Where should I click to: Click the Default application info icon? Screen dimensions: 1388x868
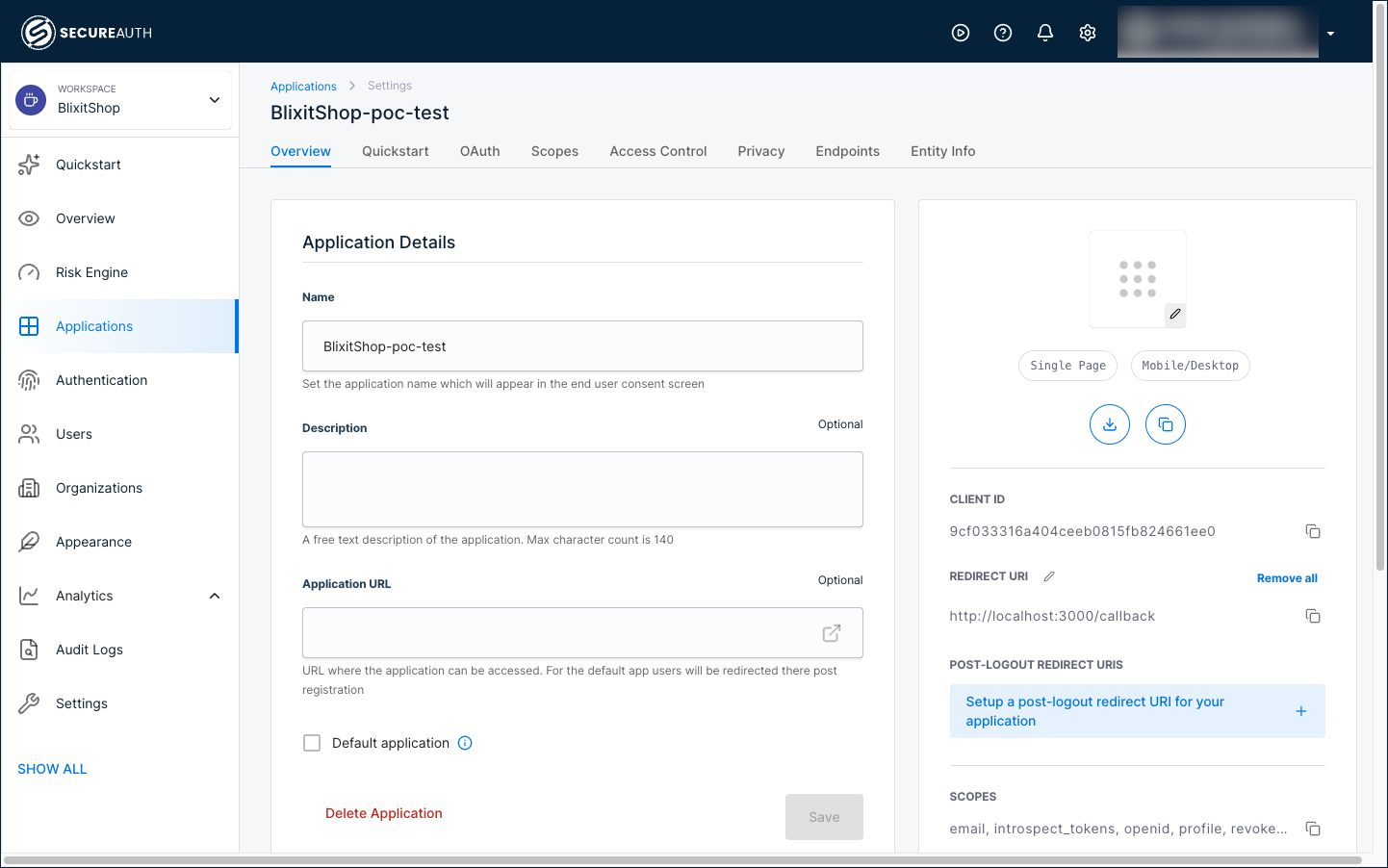[465, 743]
